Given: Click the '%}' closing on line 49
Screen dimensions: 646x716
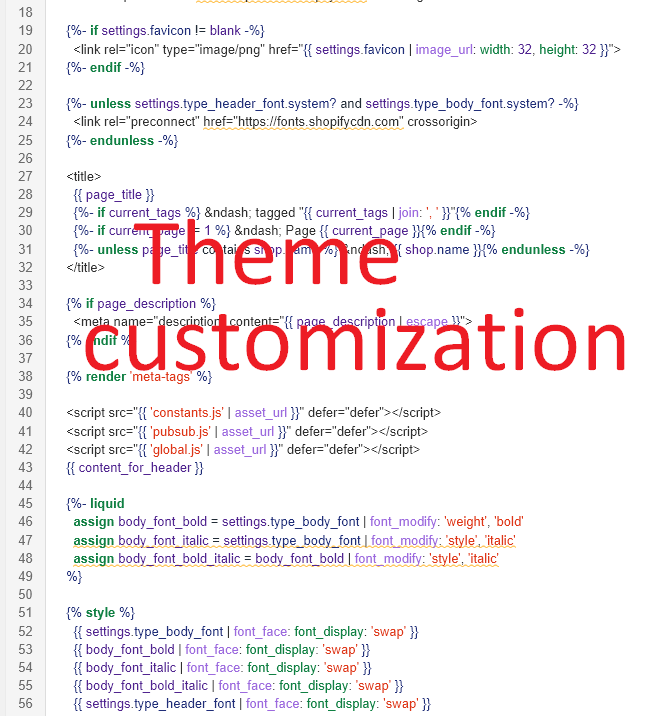Looking at the screenshot, I should [74, 577].
